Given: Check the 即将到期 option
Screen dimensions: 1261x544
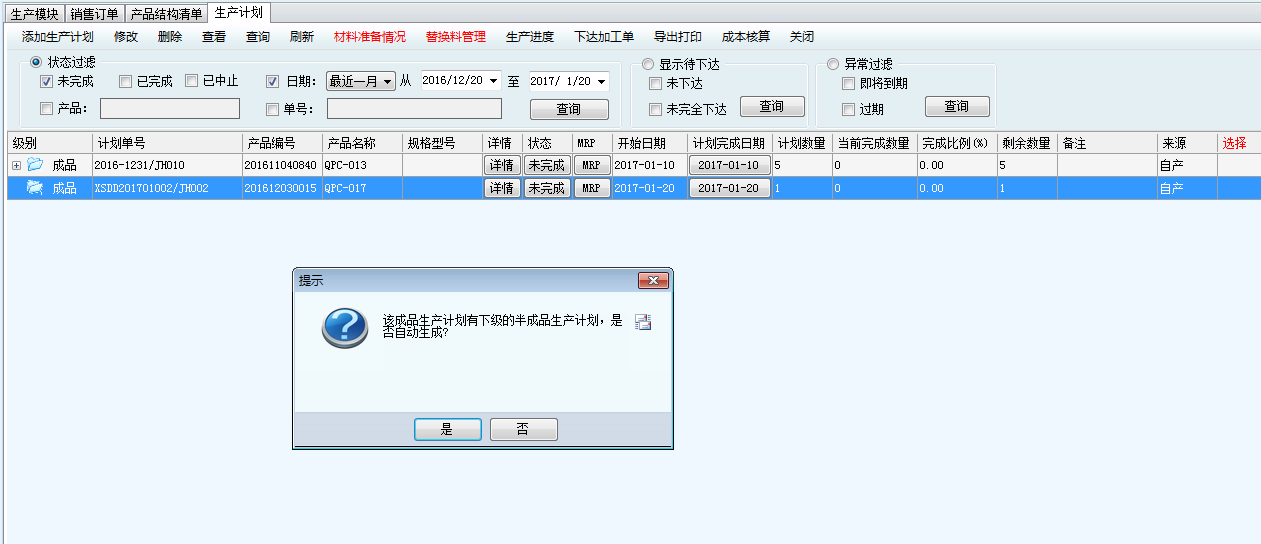Looking at the screenshot, I should tap(848, 84).
